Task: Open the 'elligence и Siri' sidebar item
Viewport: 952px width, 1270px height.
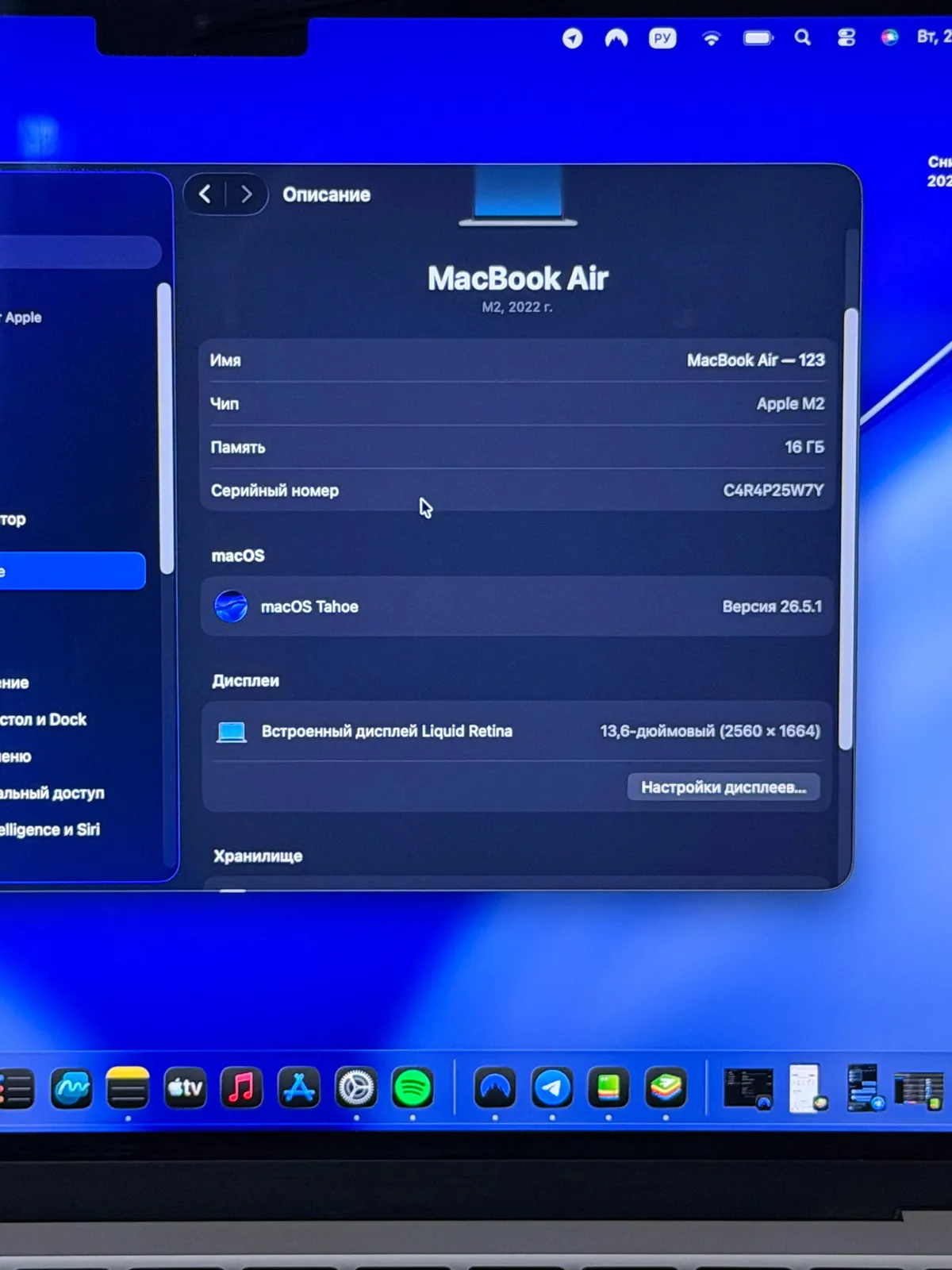Action: (x=50, y=830)
